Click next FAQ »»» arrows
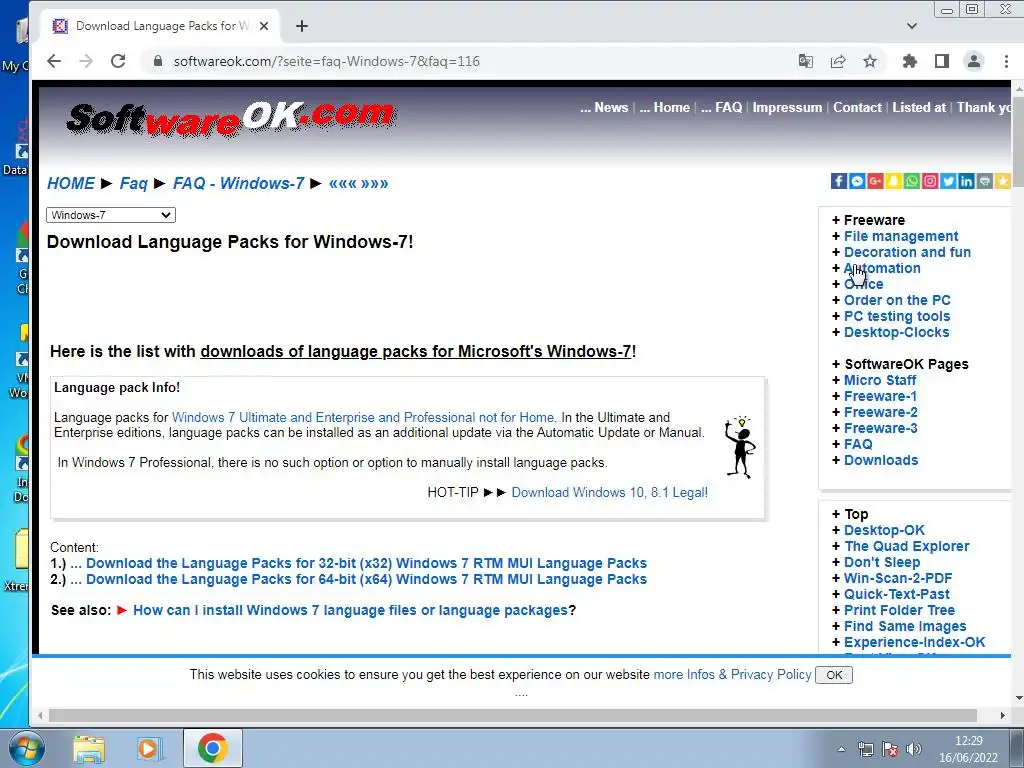 [374, 184]
